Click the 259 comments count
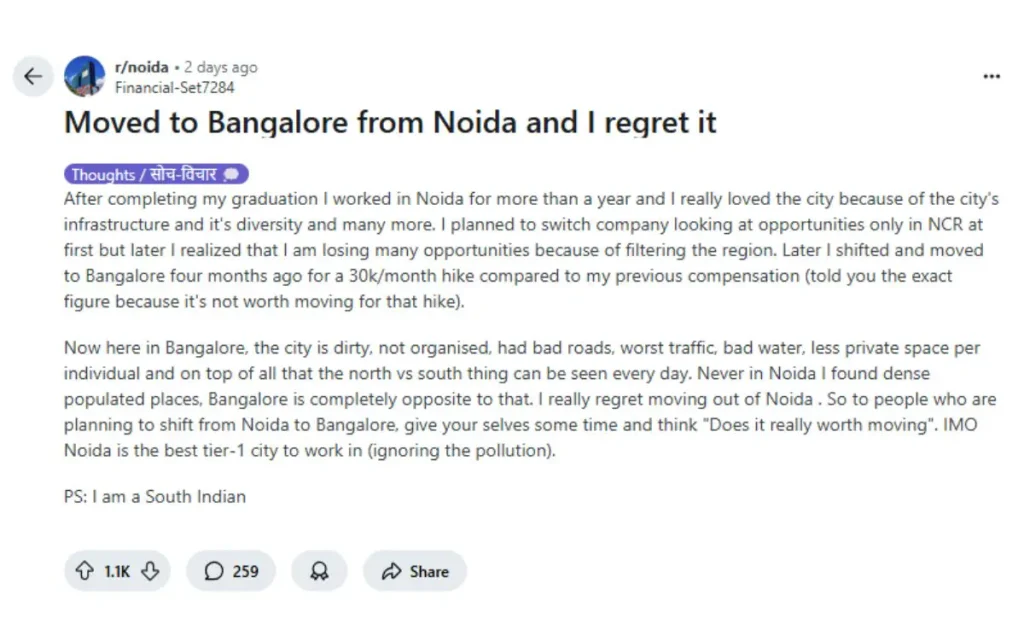This screenshot has width=1024, height=630. click(x=245, y=572)
